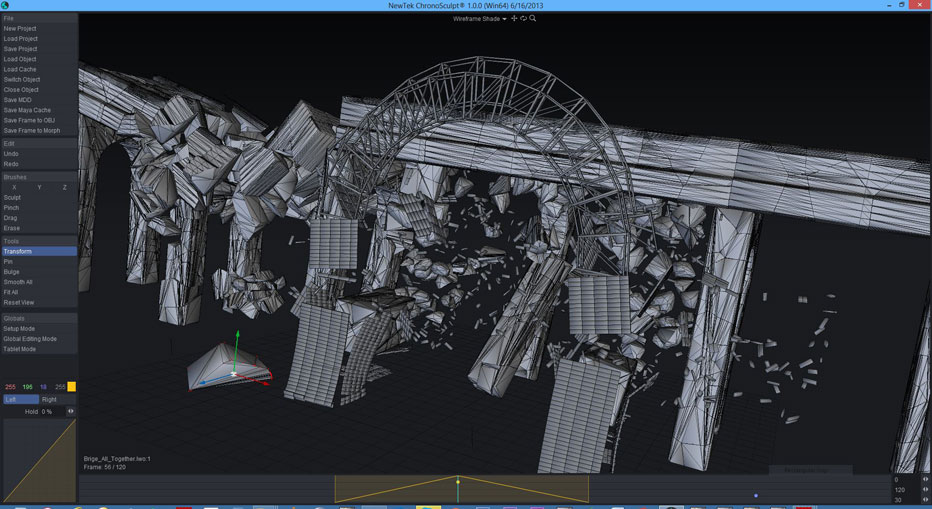Click the X brush axis option

point(14,187)
